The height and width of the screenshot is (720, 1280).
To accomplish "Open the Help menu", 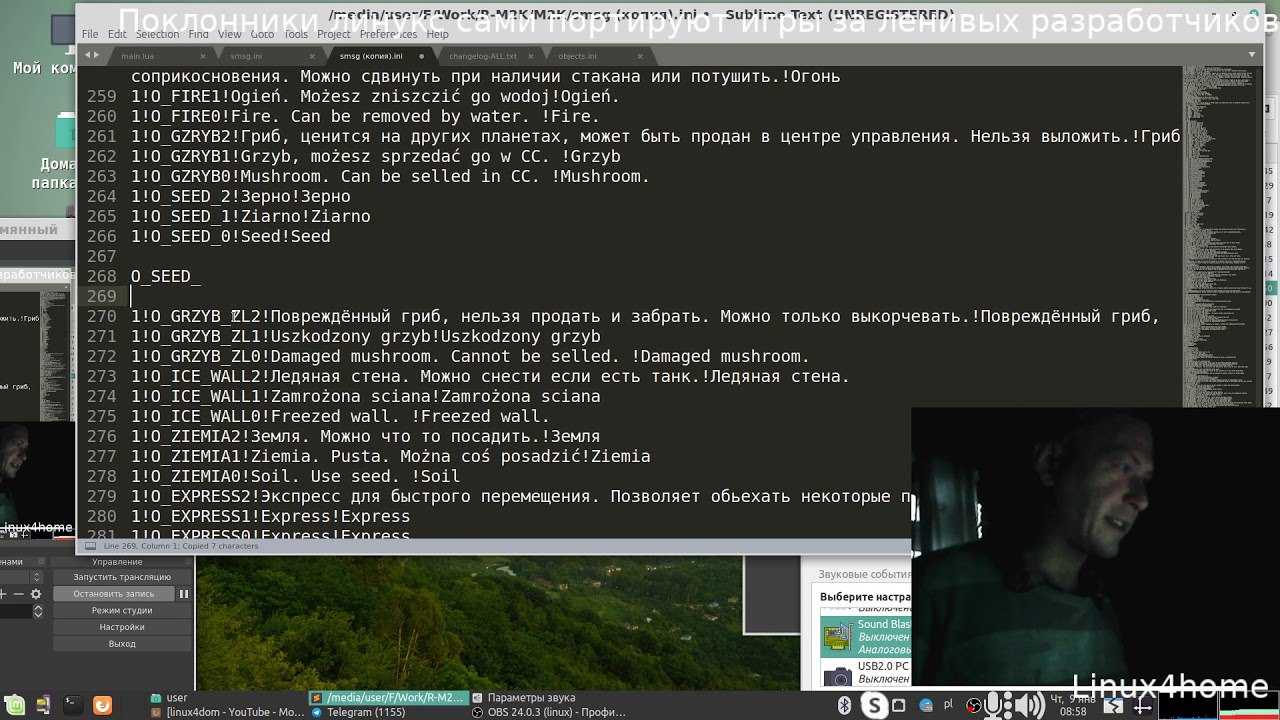I will [437, 34].
